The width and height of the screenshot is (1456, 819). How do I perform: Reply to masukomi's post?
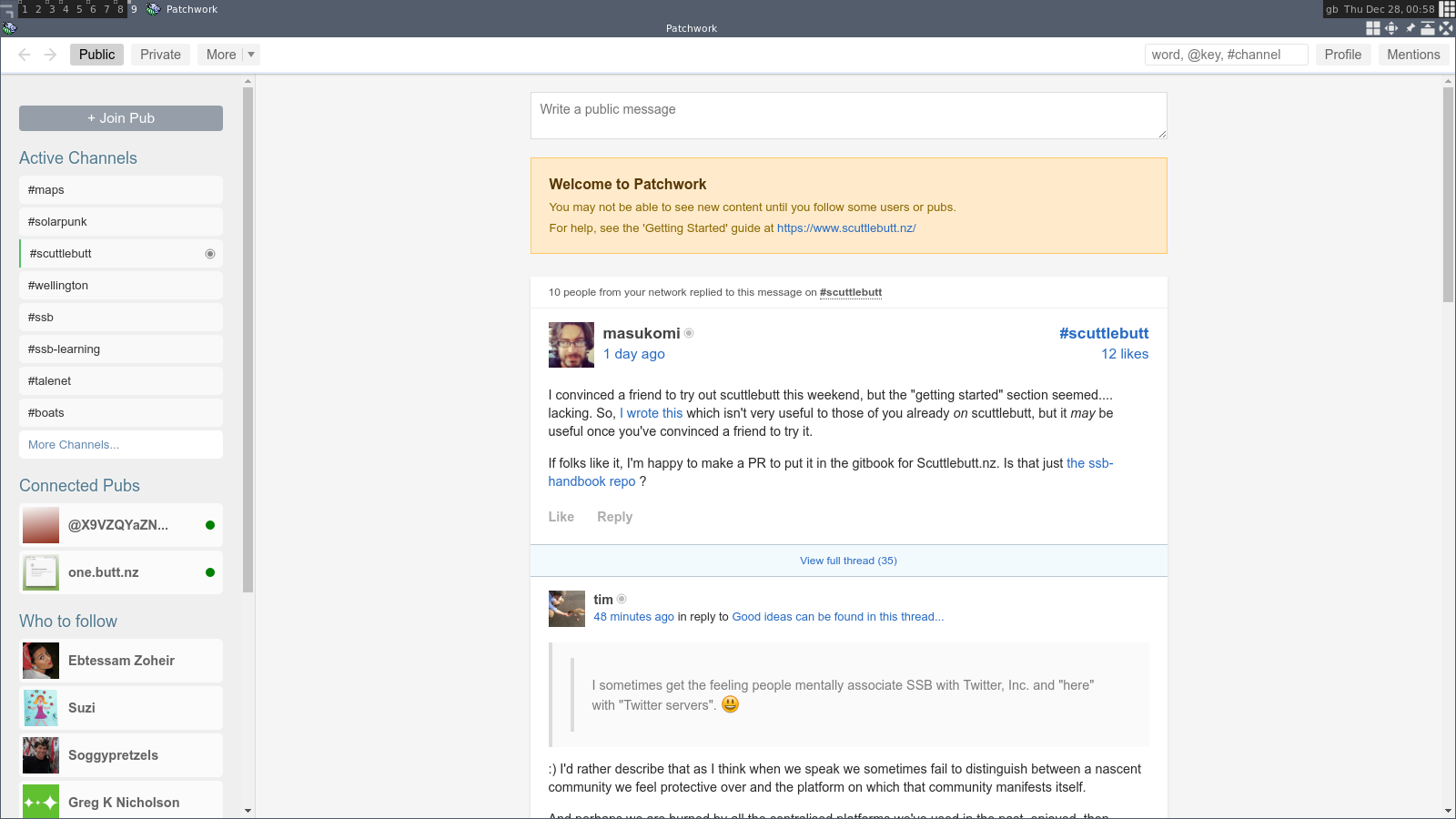pos(614,517)
